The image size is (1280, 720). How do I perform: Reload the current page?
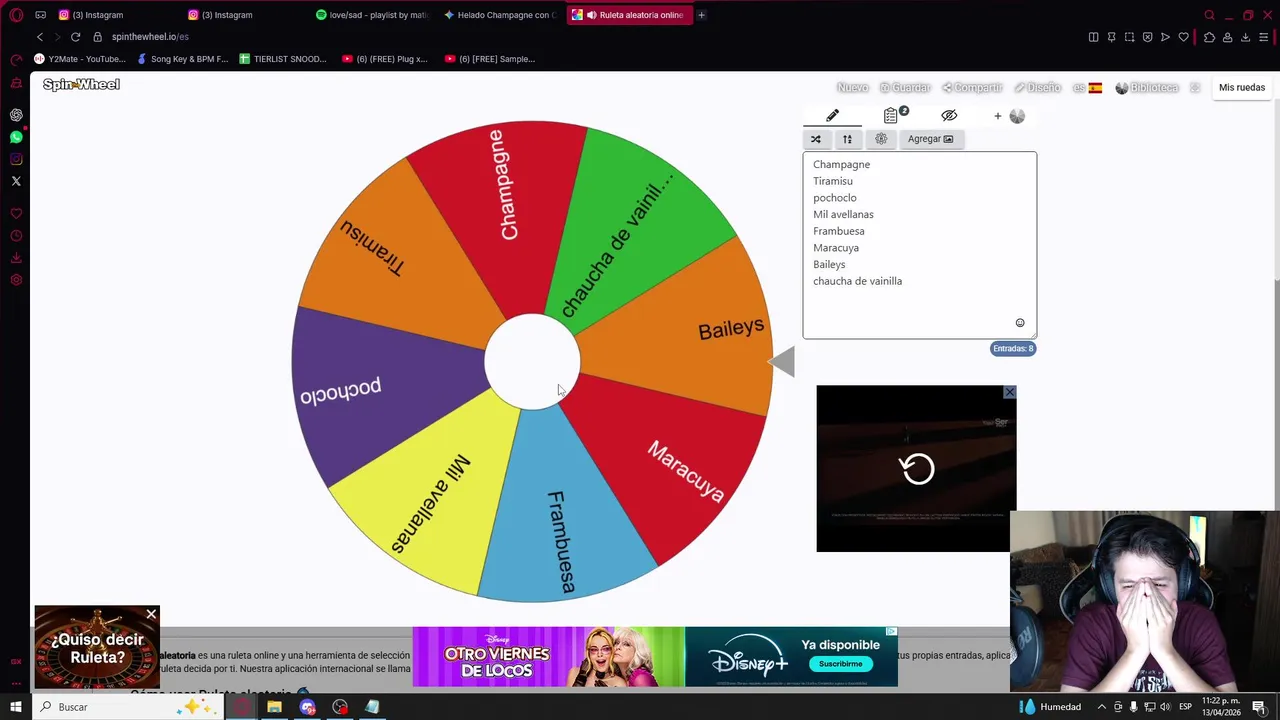point(75,37)
